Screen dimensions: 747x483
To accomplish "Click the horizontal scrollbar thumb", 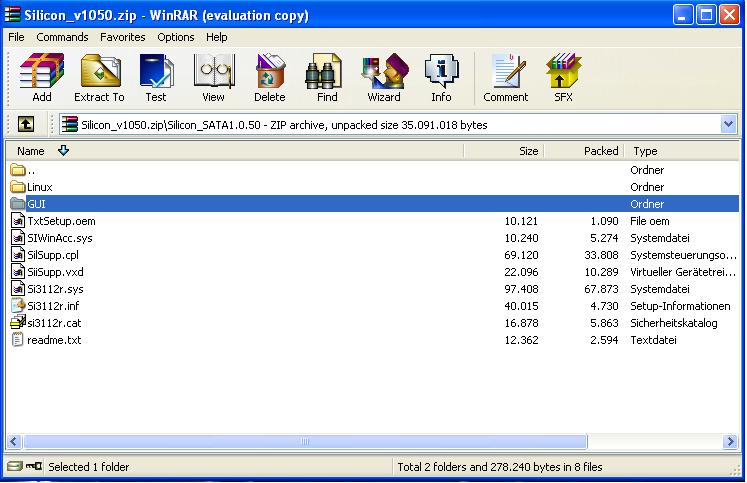I will pyautogui.click(x=305, y=442).
